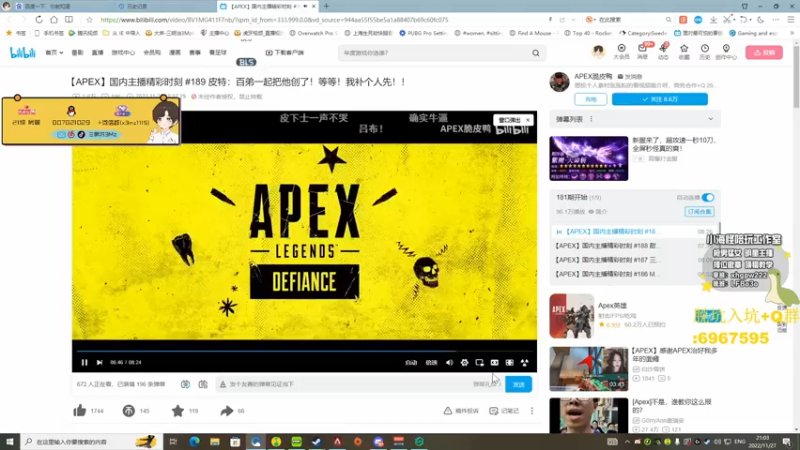
Task: Share the video with the arrow icon
Action: (227, 411)
